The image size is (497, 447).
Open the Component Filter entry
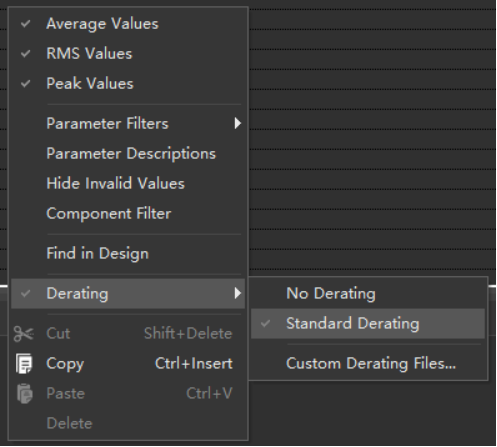click(128, 213)
